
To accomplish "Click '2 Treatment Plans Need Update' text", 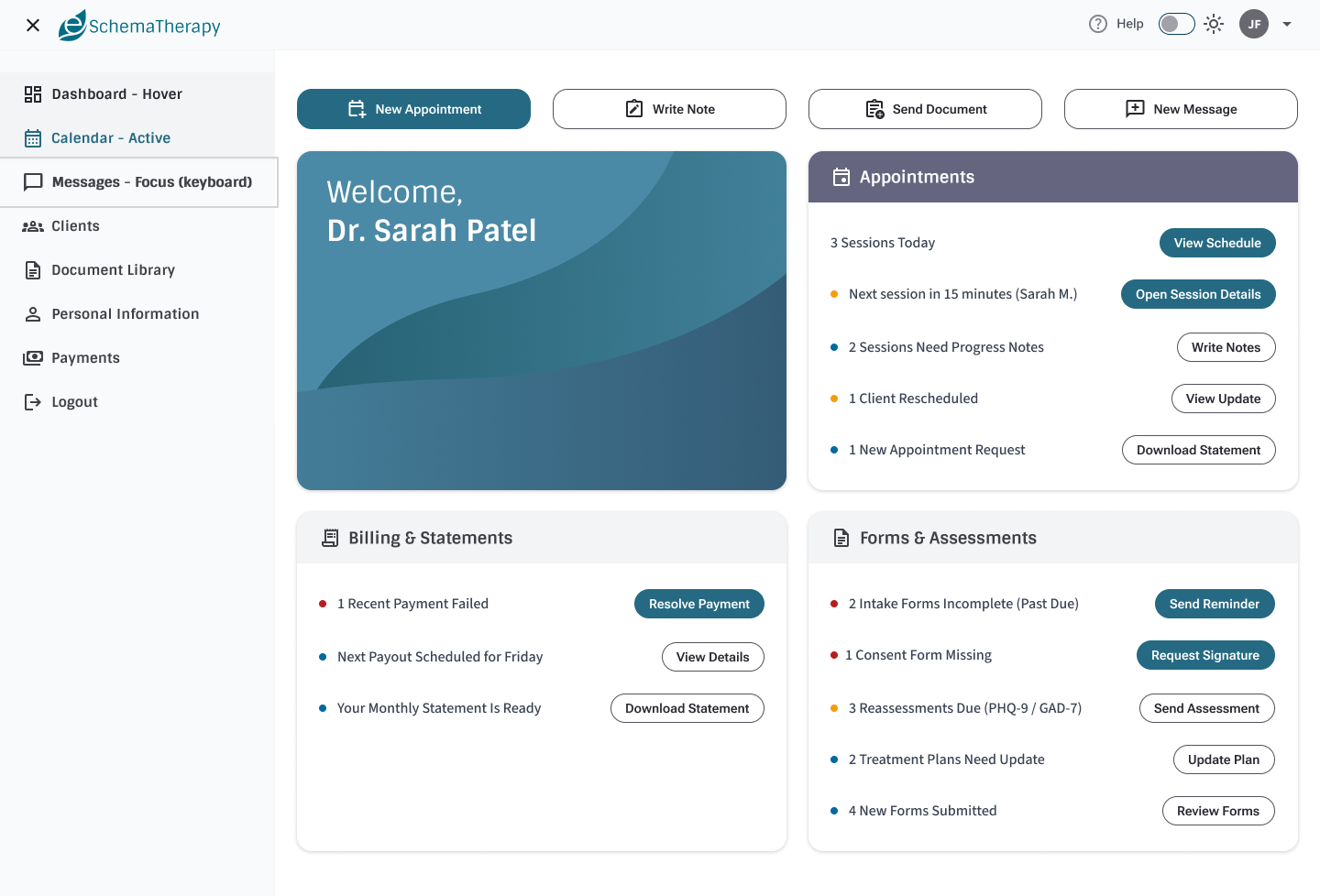I will click(x=947, y=759).
